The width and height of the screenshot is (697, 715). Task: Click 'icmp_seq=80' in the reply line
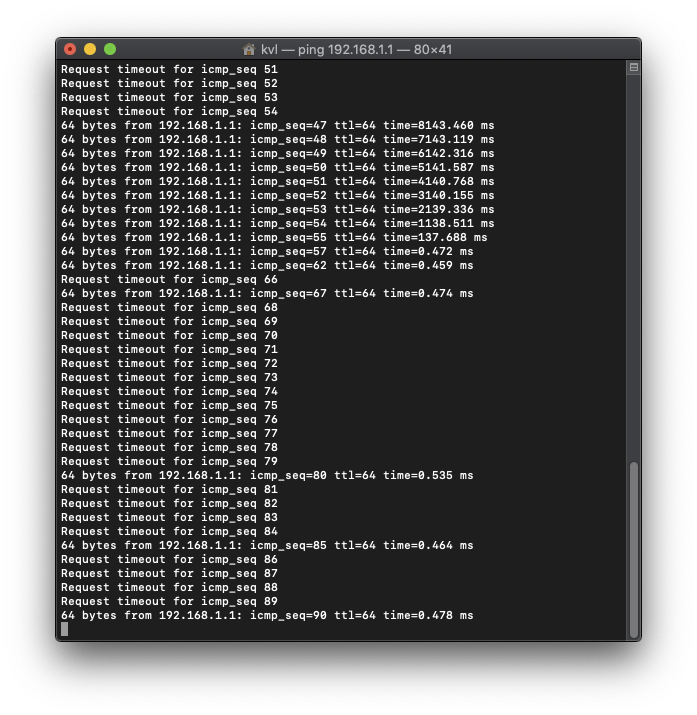(288, 476)
